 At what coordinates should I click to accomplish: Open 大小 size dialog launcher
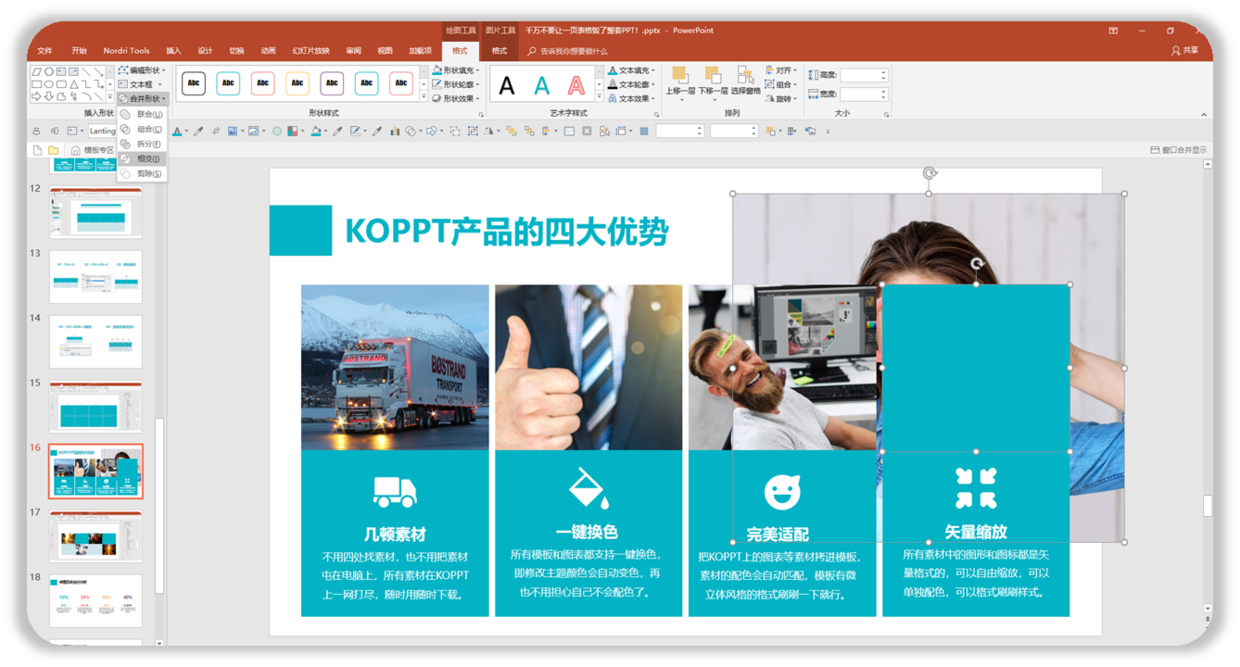886,115
